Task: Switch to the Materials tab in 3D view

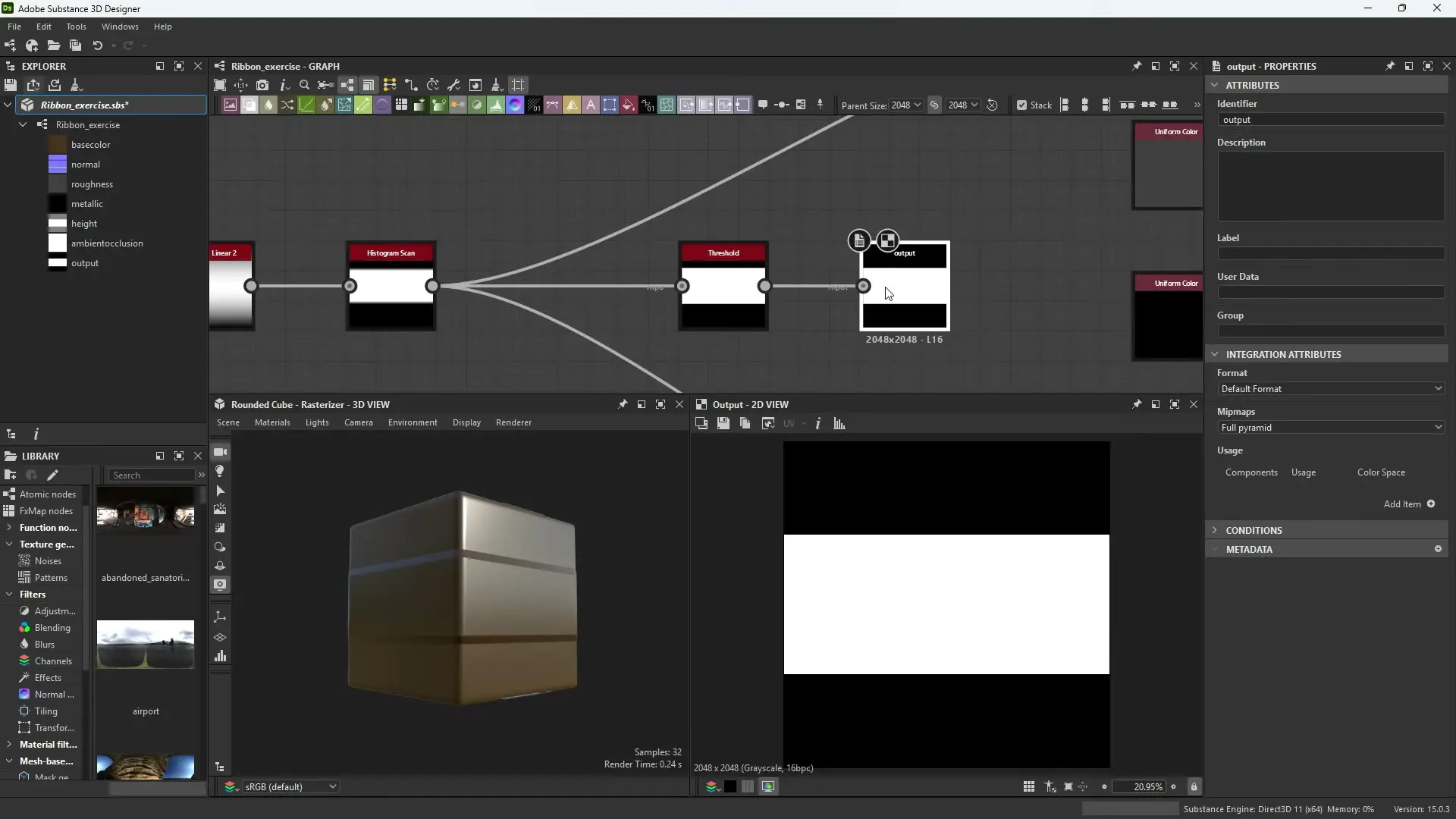Action: [x=272, y=422]
